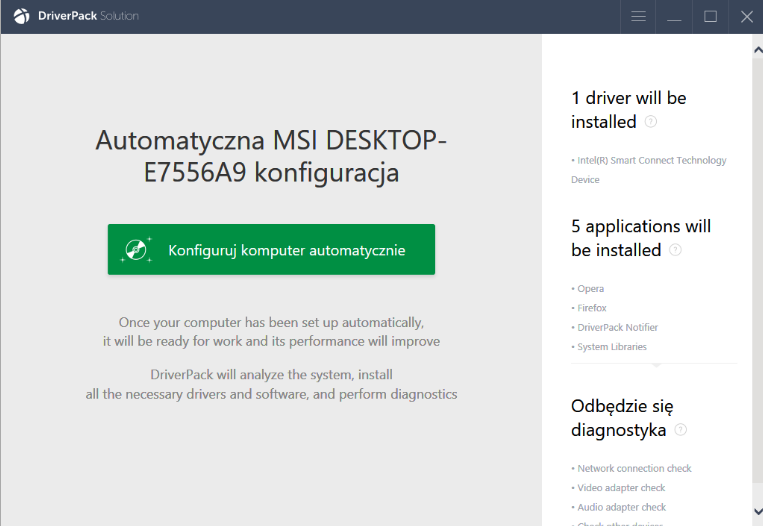Click Network connection check item
The width and height of the screenshot is (763, 526).
(632, 469)
